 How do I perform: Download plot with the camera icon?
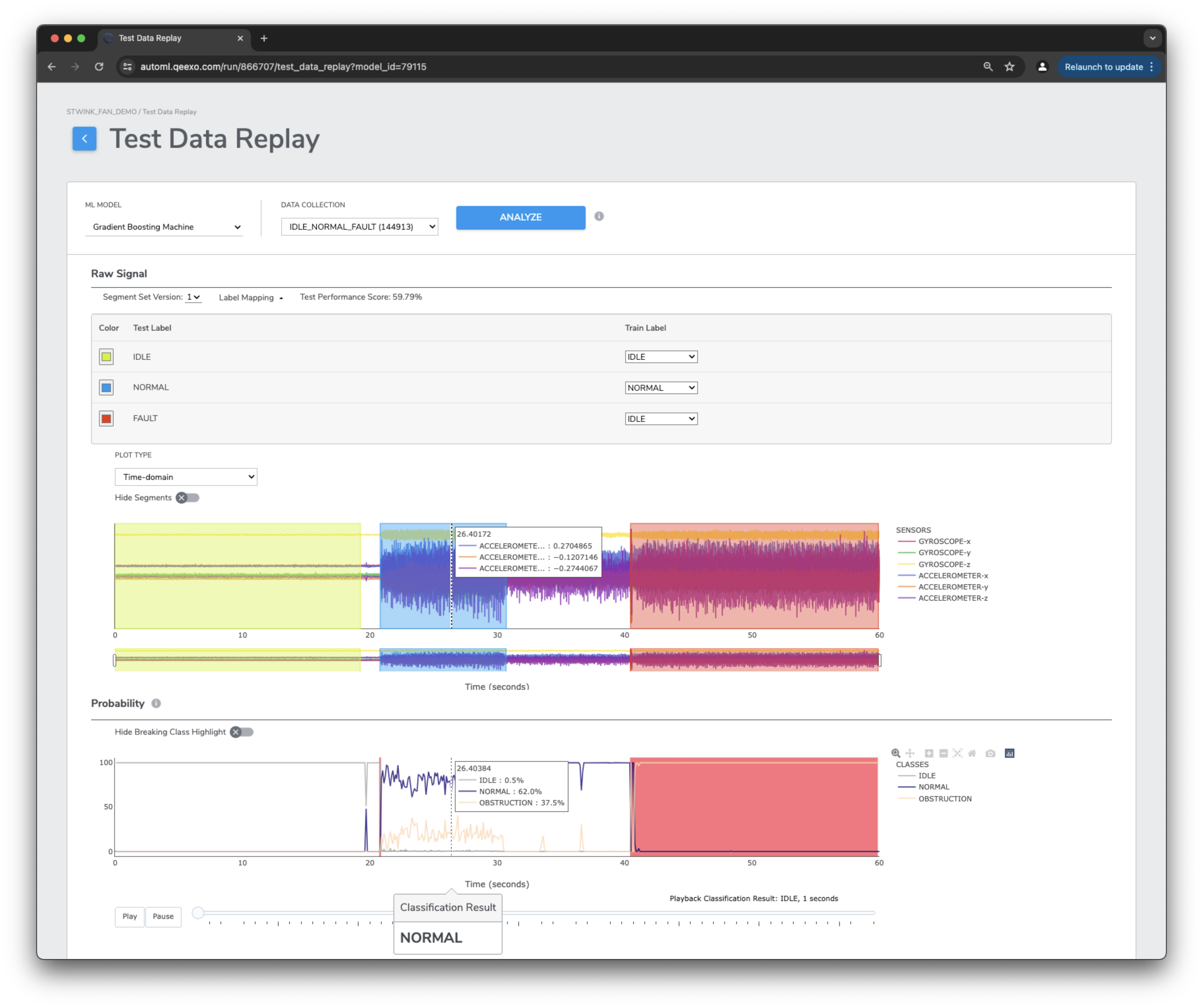[990, 753]
